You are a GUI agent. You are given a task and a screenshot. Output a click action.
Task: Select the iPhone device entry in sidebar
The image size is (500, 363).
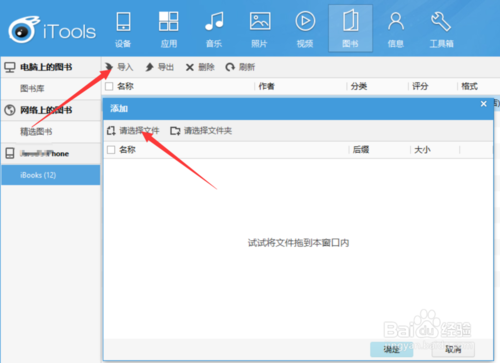[51, 153]
